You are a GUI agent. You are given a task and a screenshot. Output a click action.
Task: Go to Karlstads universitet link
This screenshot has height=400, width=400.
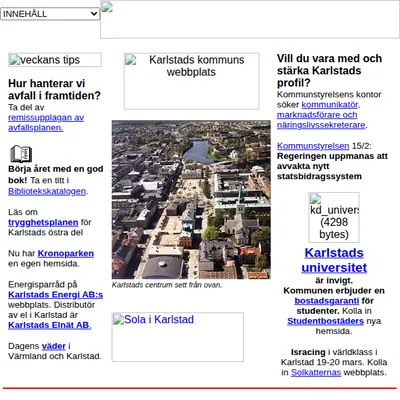[334, 260]
